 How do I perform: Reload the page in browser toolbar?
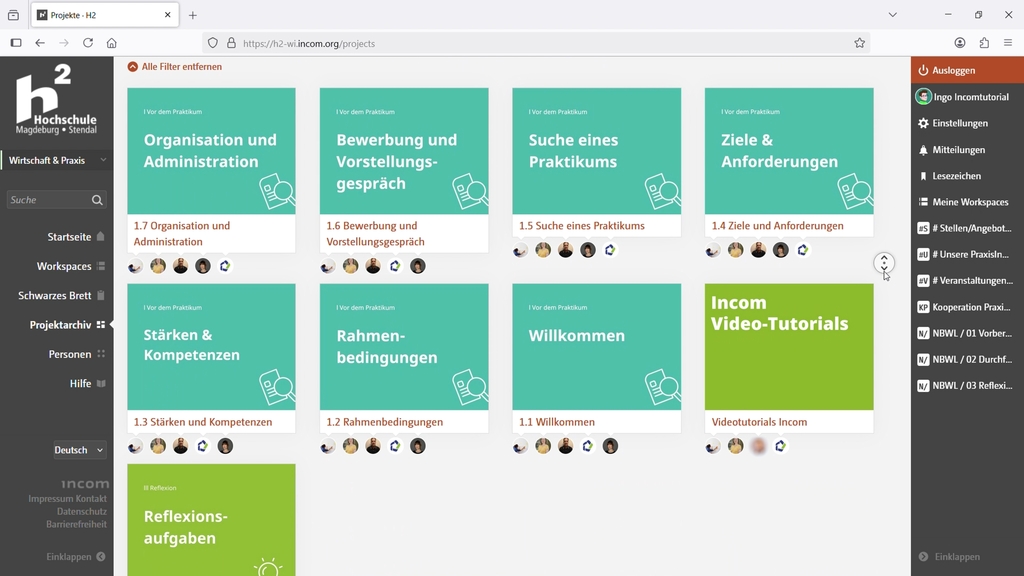(x=88, y=43)
